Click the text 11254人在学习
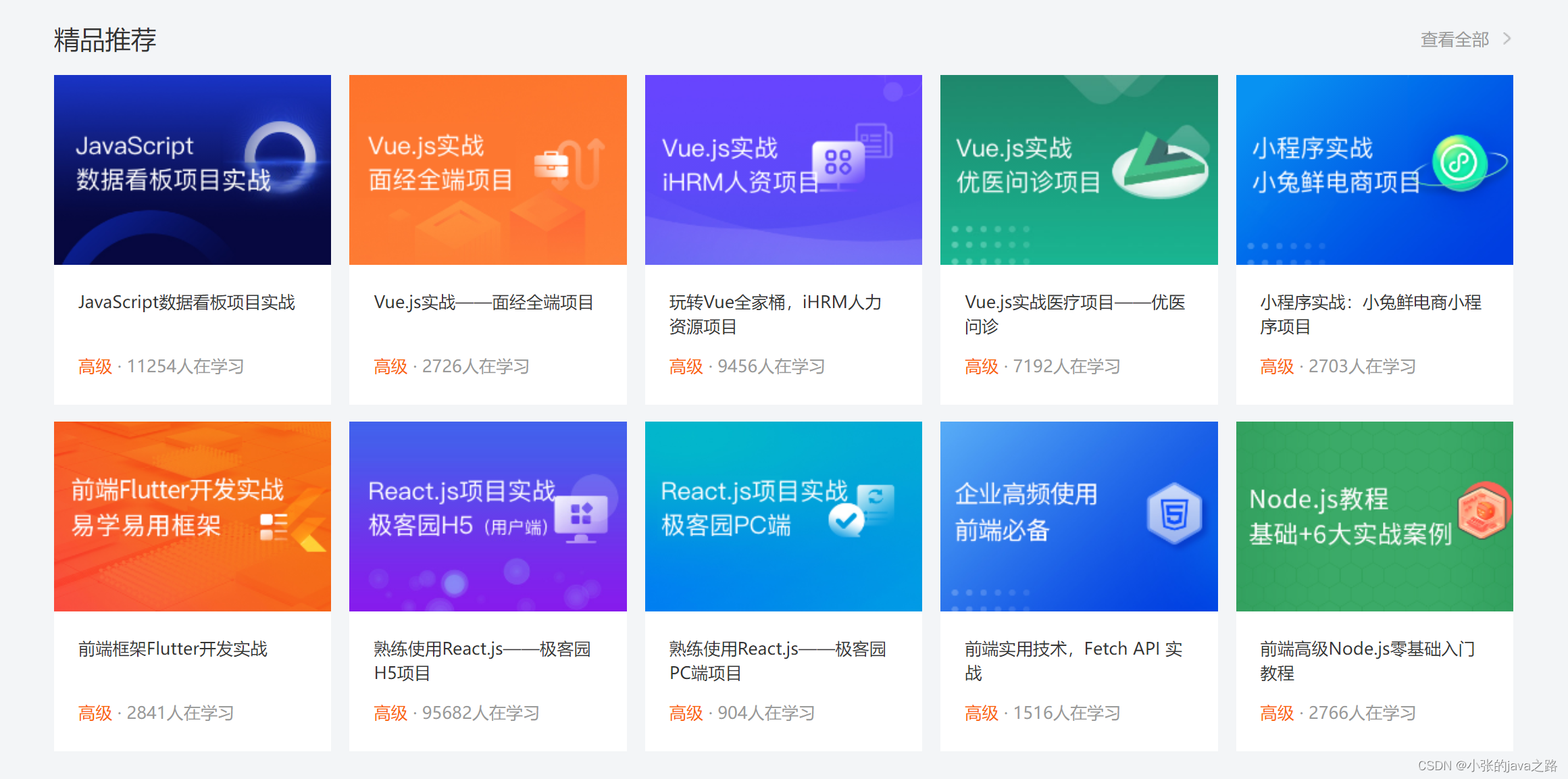The width and height of the screenshot is (1568, 779). pyautogui.click(x=185, y=366)
